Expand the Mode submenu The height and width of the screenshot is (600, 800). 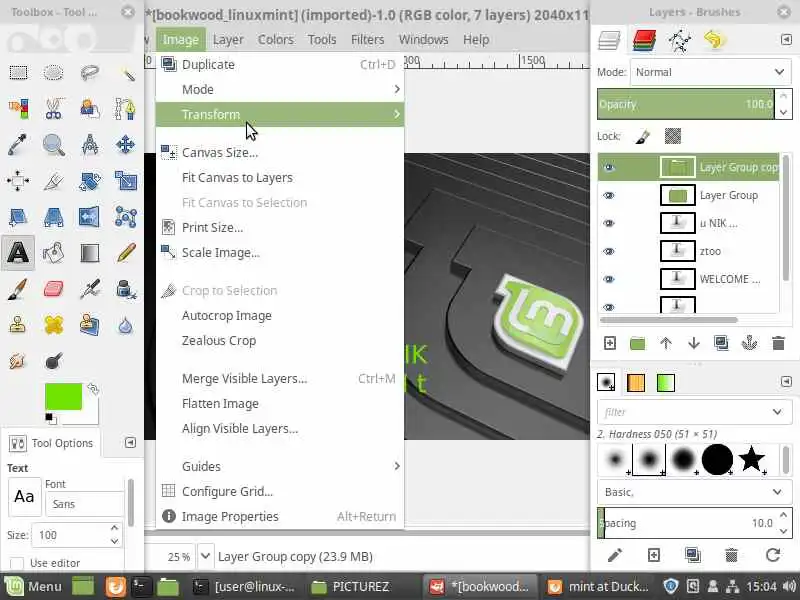click(280, 89)
